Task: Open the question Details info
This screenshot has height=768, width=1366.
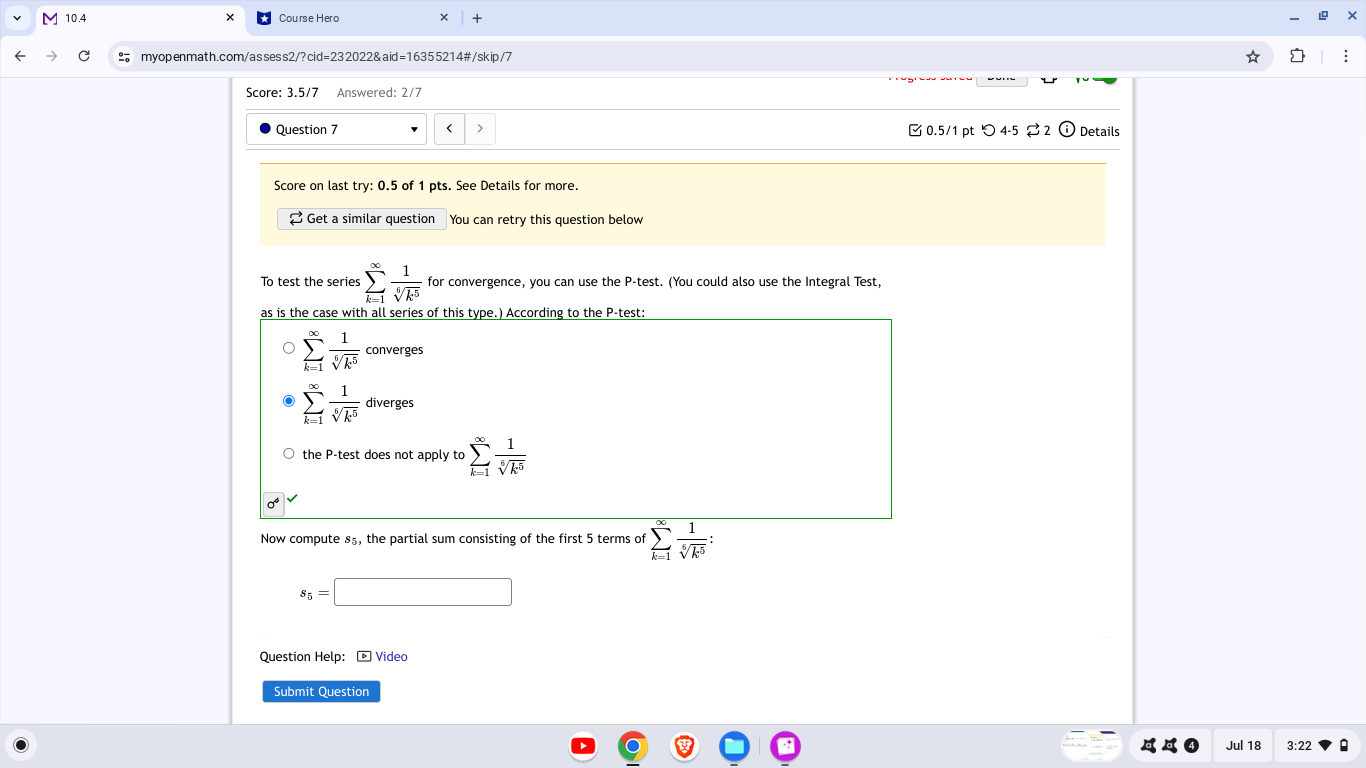Action: [1089, 130]
